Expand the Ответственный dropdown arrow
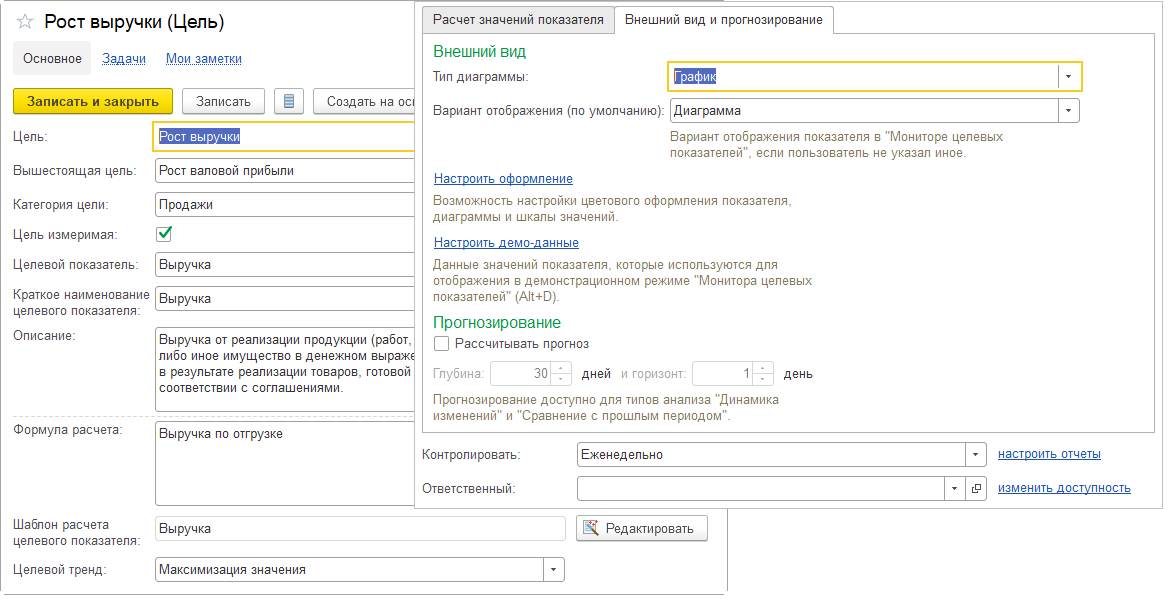 tap(956, 488)
